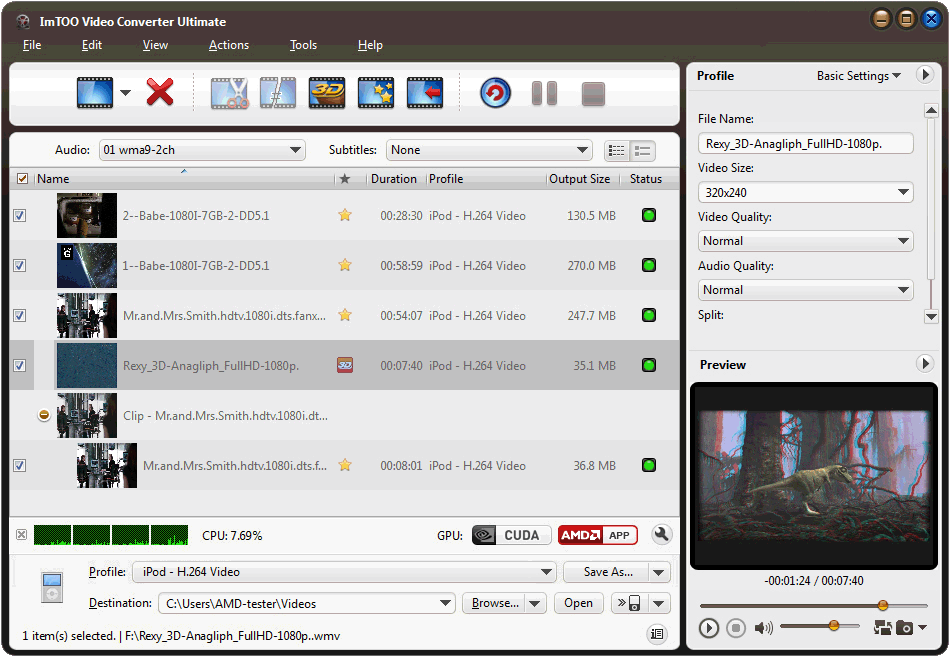The width and height of the screenshot is (950, 657).
Task: Open the Tools menu
Action: [303, 45]
